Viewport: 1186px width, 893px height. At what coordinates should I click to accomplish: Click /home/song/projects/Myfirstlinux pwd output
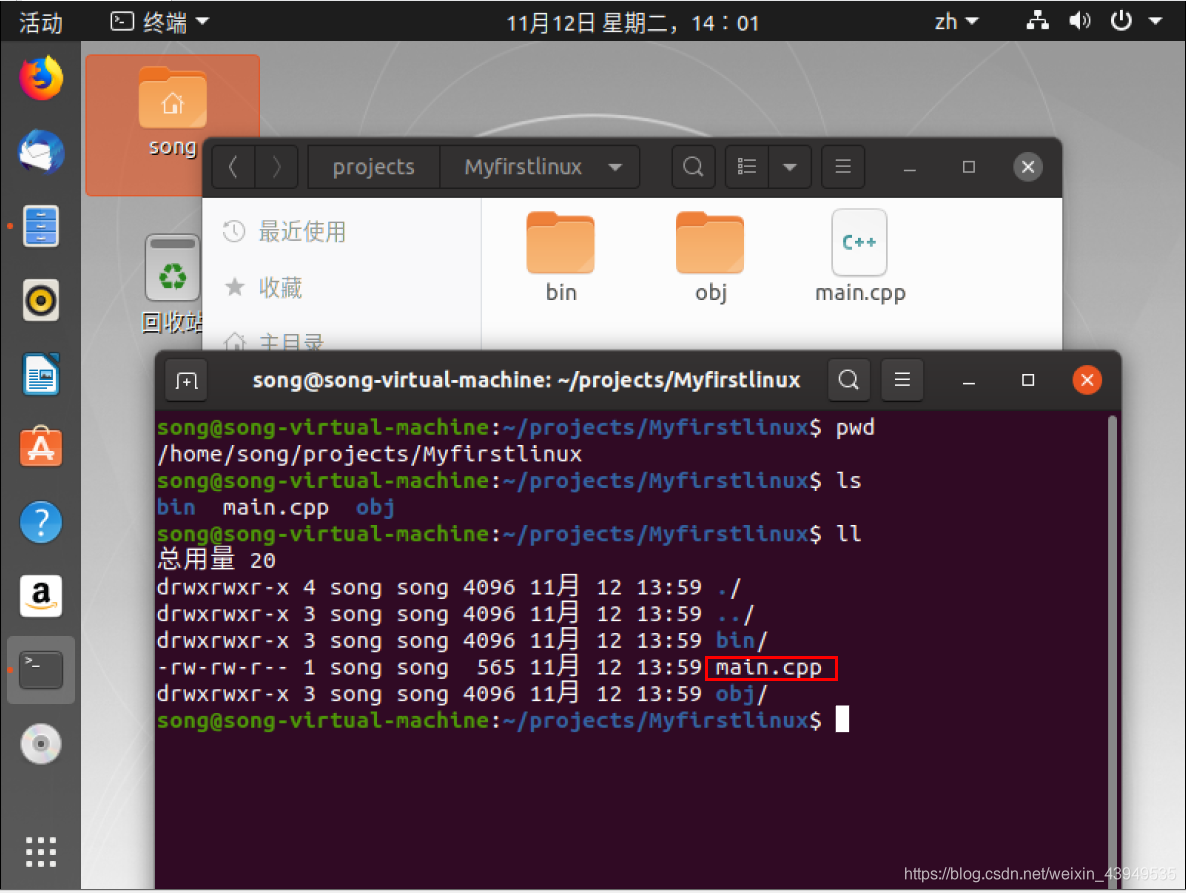pyautogui.click(x=370, y=454)
